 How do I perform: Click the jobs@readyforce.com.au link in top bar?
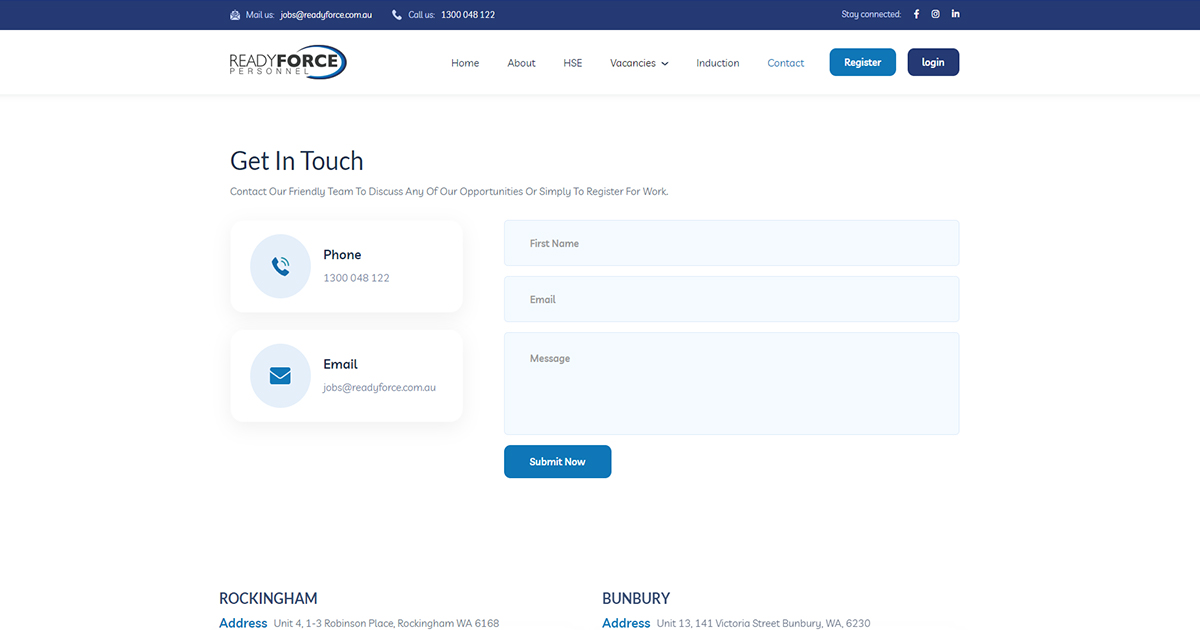pos(326,15)
